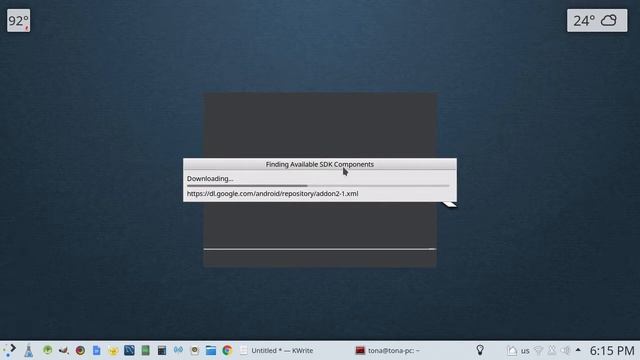Image resolution: width=640 pixels, height=360 pixels.
Task: Launch the dark calculator icon
Action: [x=162, y=350]
